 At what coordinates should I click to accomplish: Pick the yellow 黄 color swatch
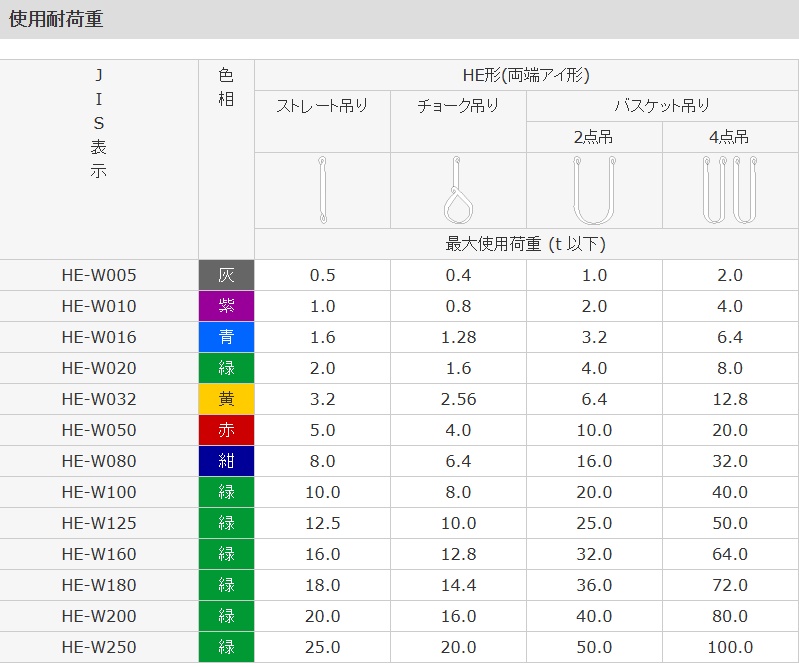click(227, 399)
